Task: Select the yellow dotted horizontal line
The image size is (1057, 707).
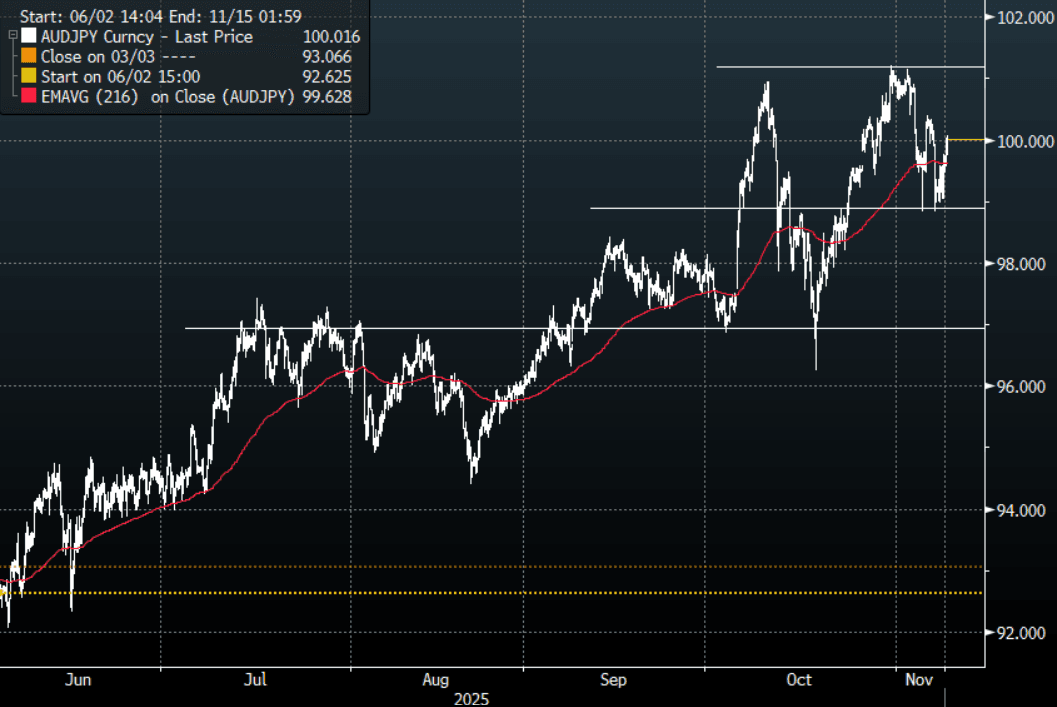Action: coord(500,593)
